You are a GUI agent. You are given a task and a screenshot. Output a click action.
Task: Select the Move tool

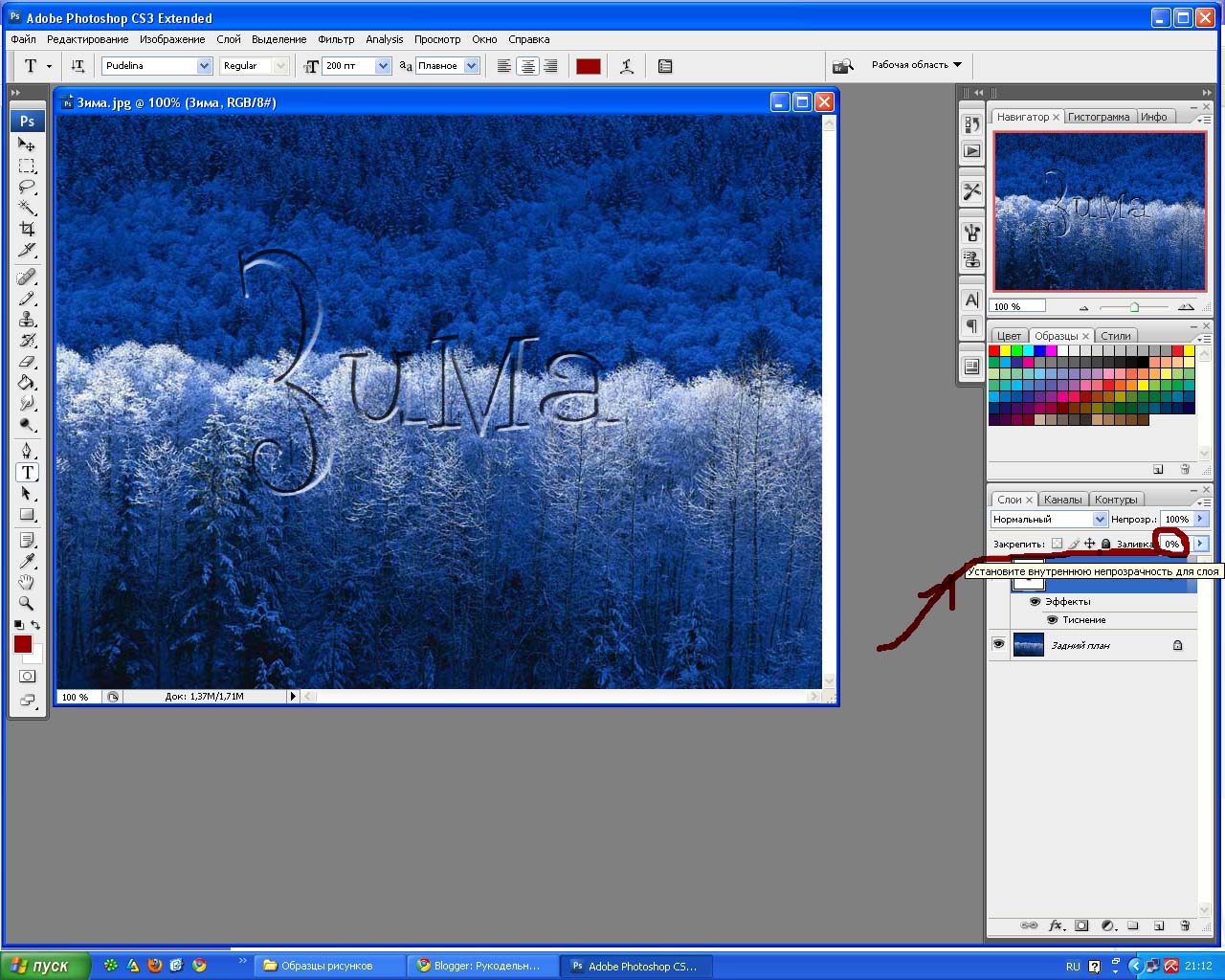[x=27, y=145]
